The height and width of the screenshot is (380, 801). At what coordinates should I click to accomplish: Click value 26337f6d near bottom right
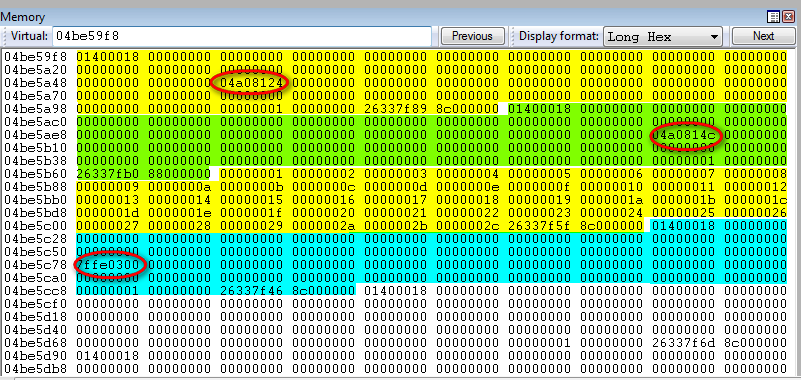point(684,343)
